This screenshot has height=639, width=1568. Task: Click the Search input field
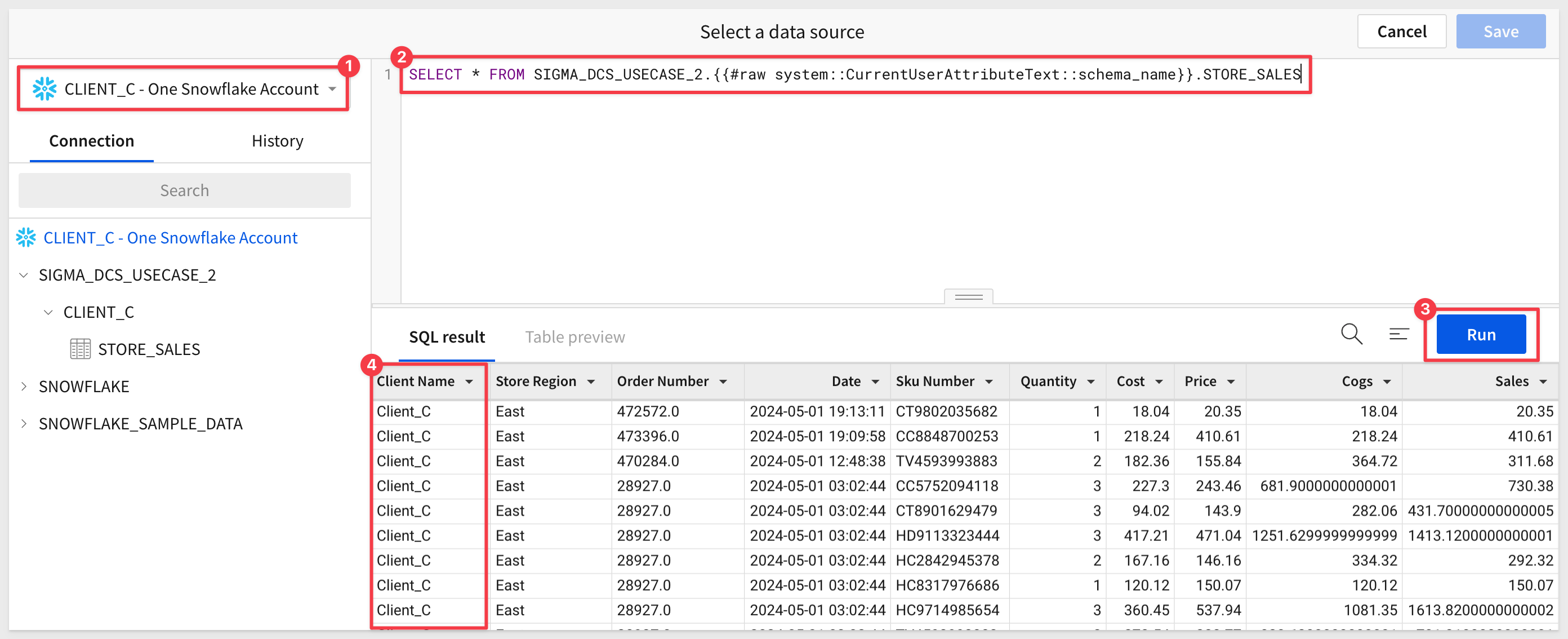[x=184, y=190]
